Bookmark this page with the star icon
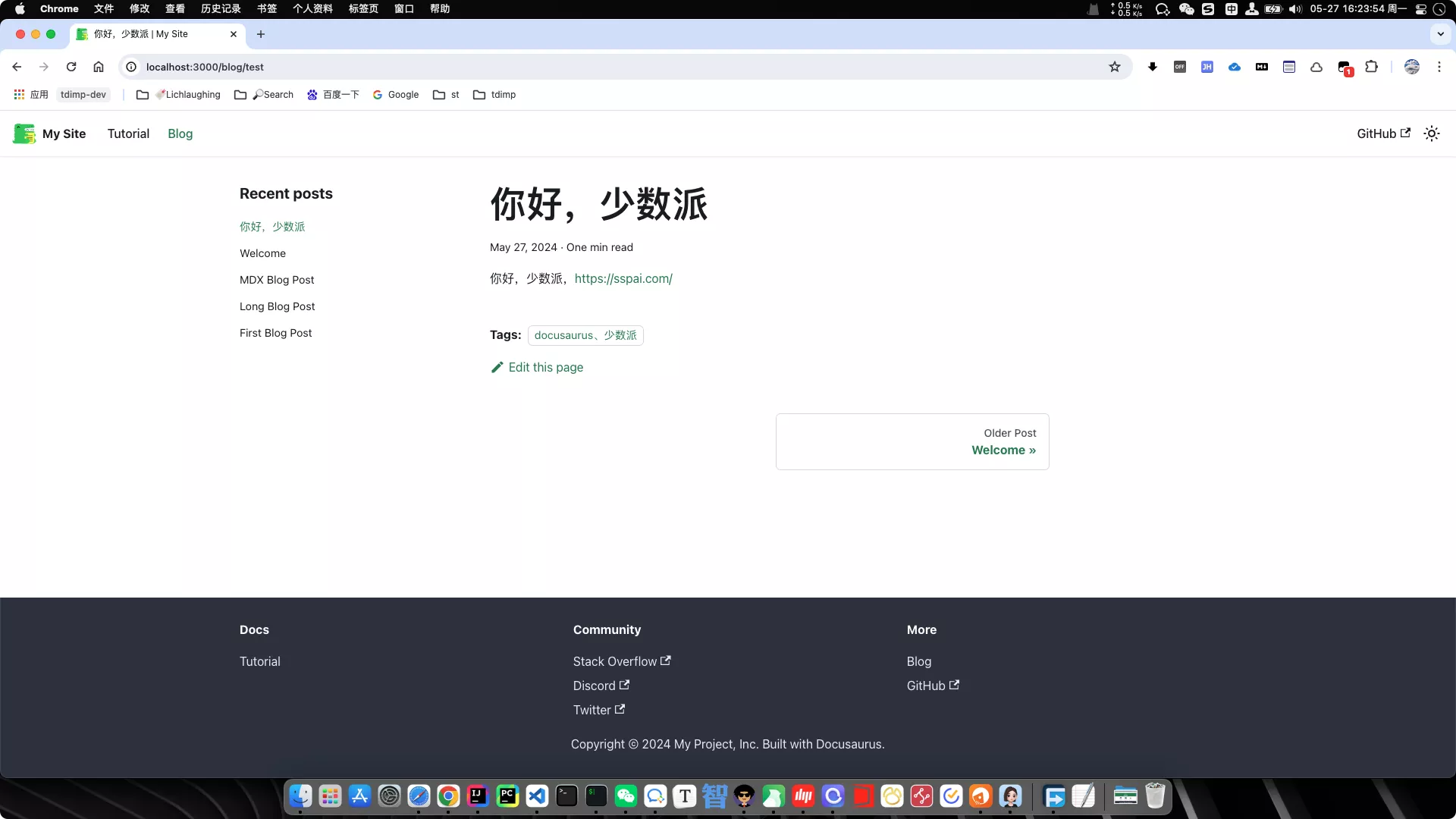Viewport: 1456px width, 819px height. [x=1114, y=67]
